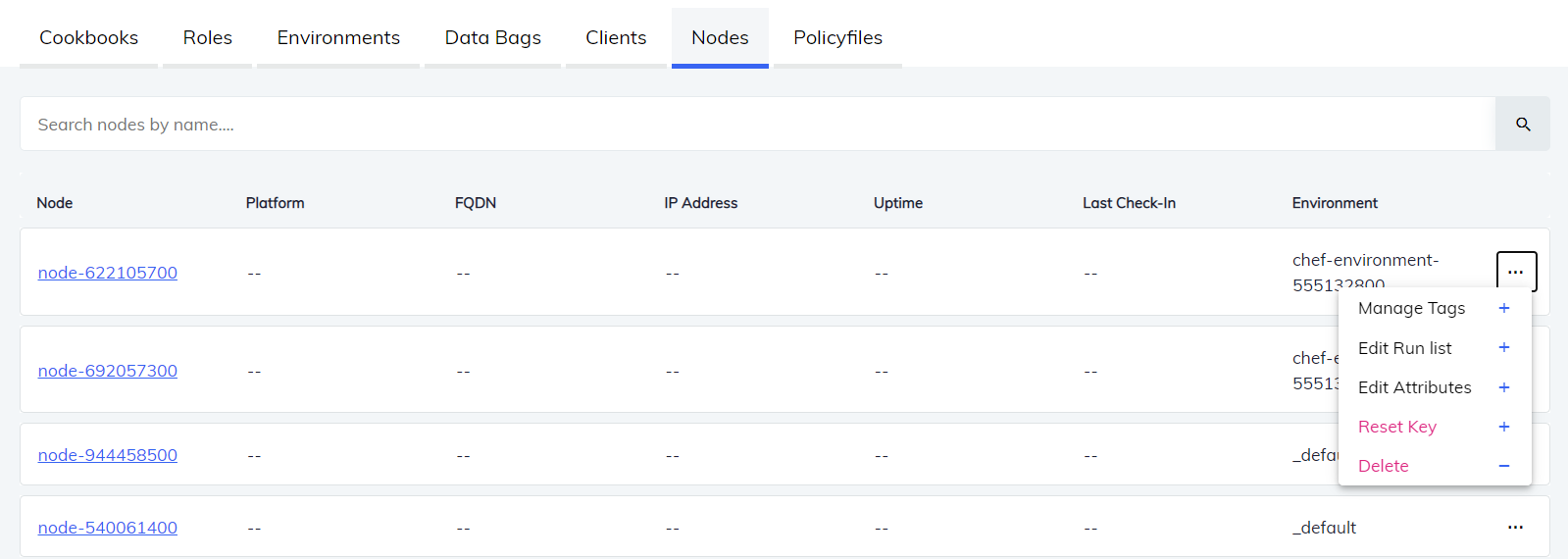Open node-692057300 link

click(x=108, y=371)
